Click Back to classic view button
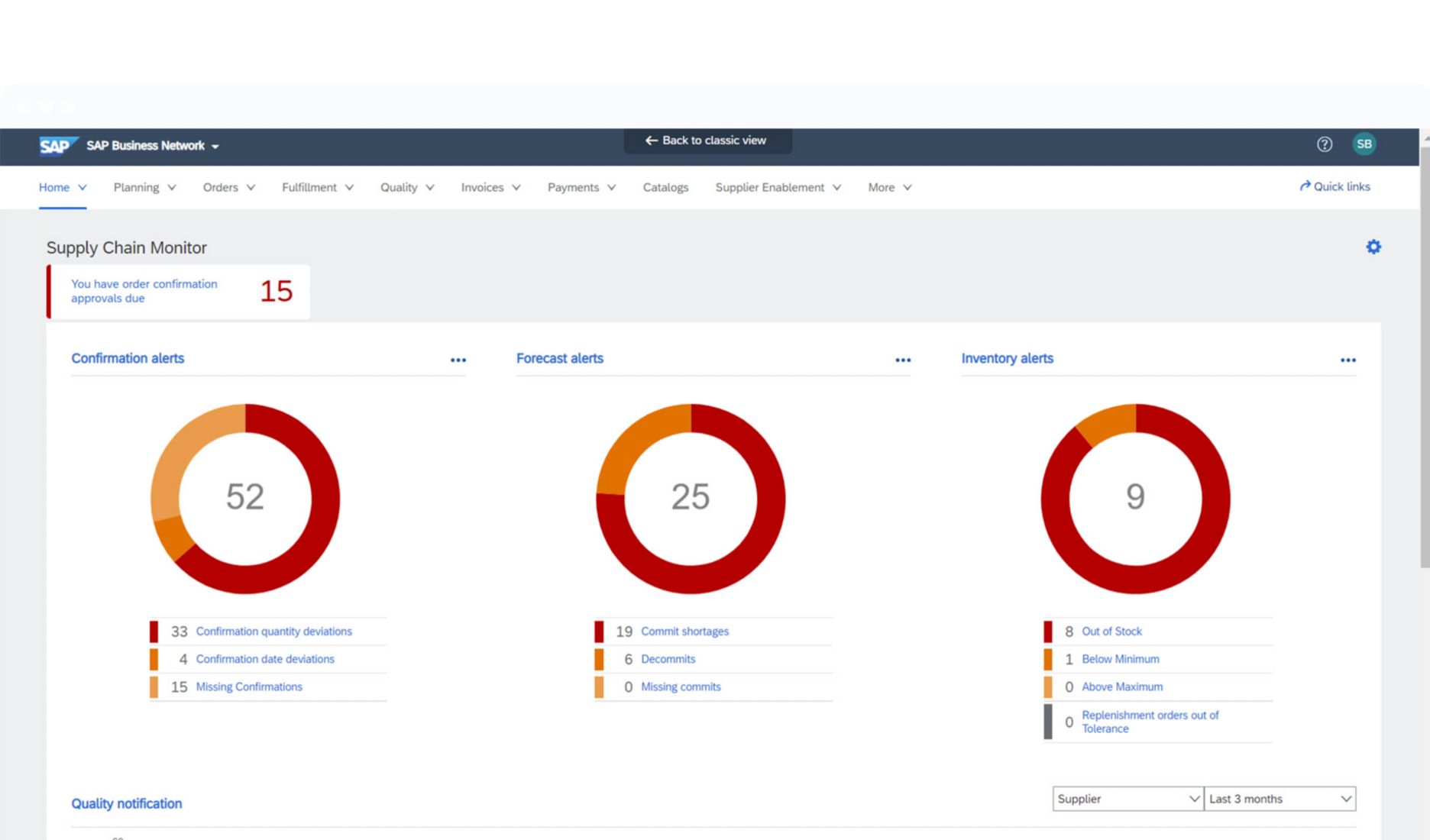The image size is (1430, 840). pos(707,141)
